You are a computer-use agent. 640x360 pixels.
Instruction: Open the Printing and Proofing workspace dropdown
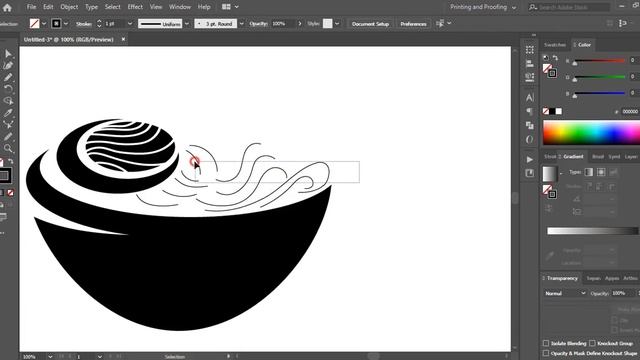click(x=483, y=7)
